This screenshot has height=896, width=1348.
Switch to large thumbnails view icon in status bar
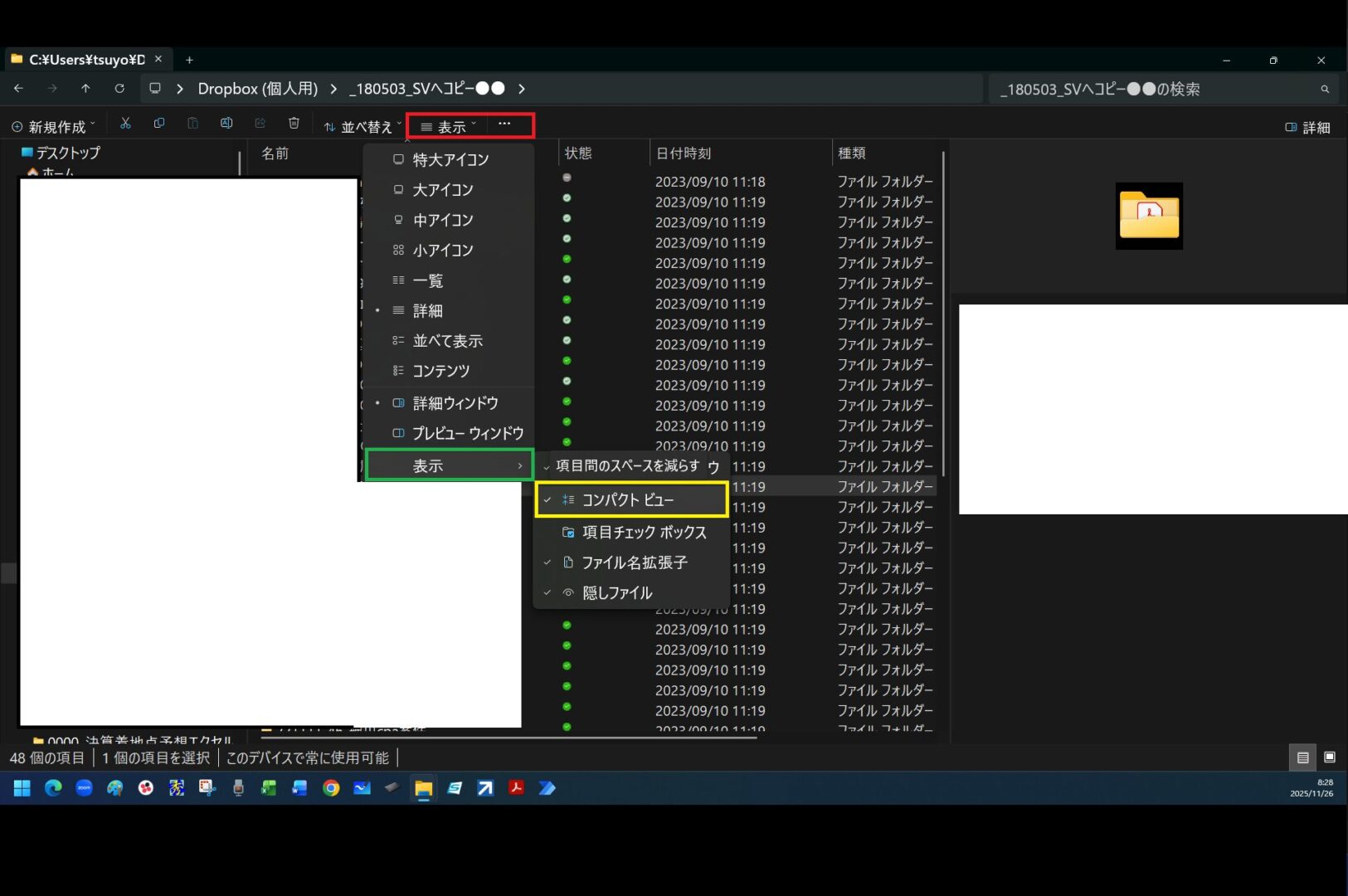point(1329,757)
